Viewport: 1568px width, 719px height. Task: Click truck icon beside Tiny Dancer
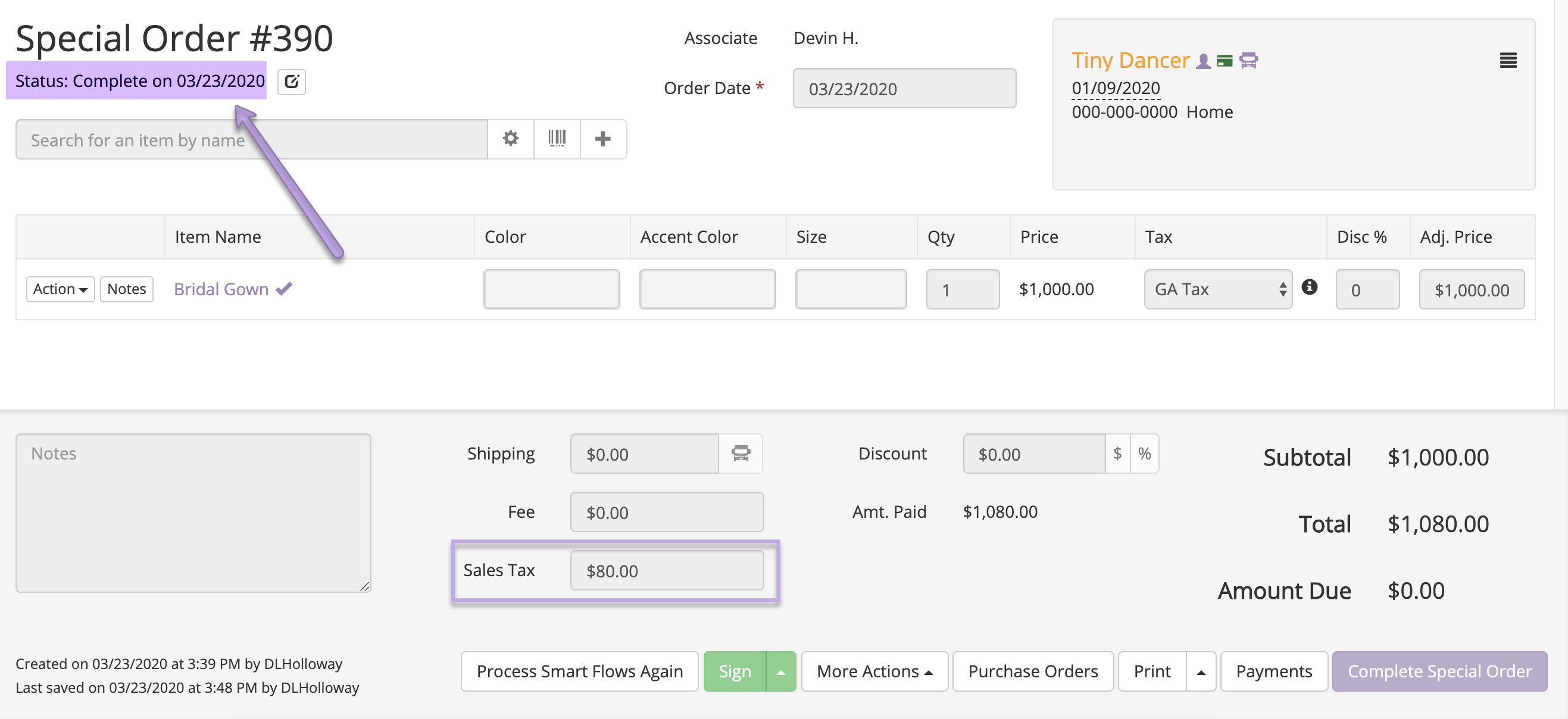(1248, 61)
